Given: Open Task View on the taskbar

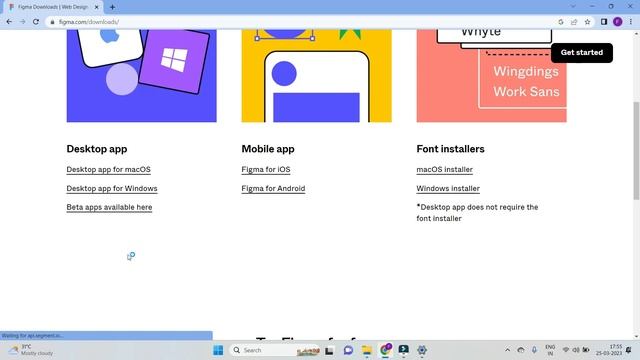Looking at the screenshot, I should pos(329,350).
